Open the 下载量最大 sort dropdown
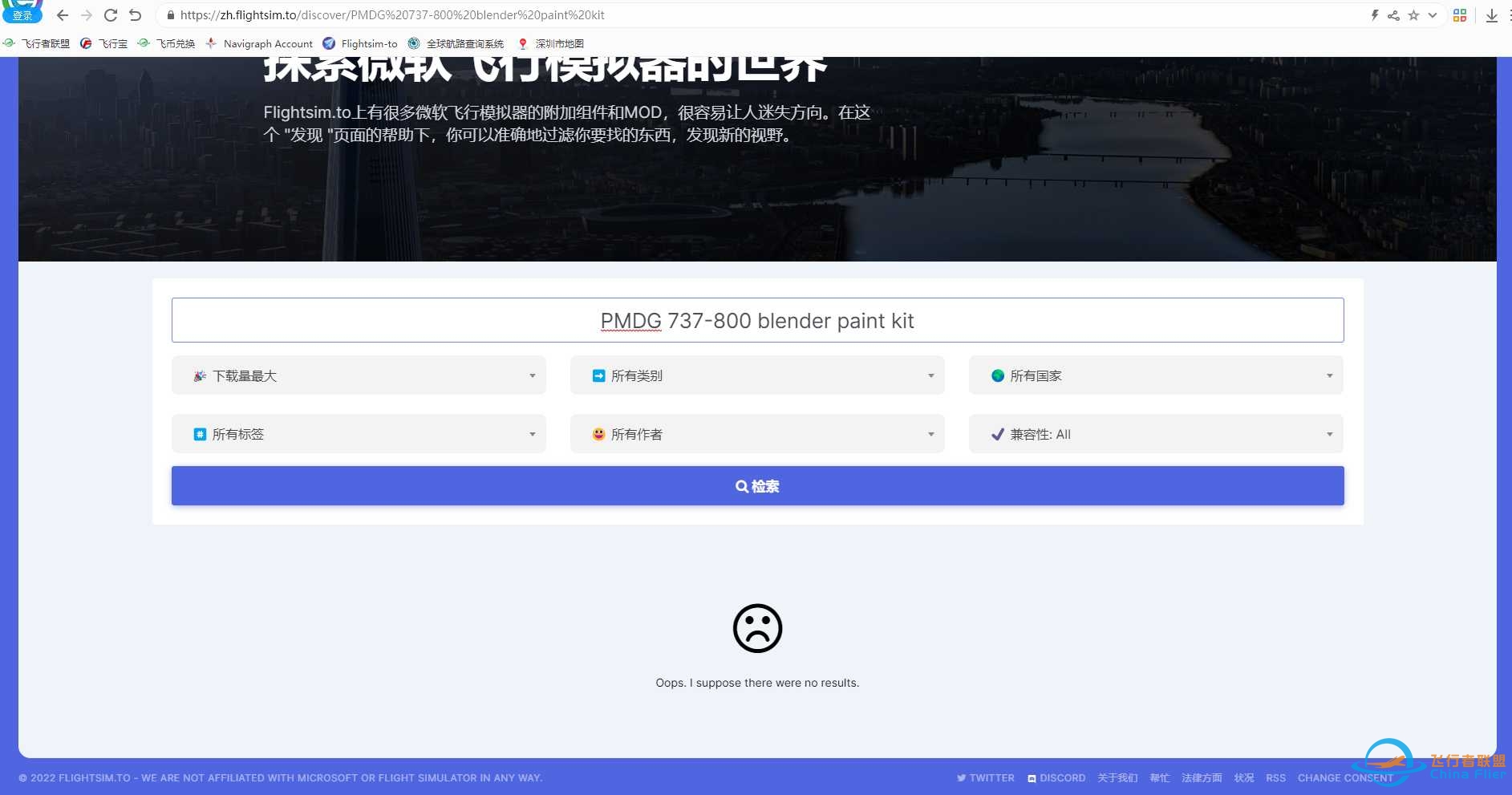 (359, 375)
